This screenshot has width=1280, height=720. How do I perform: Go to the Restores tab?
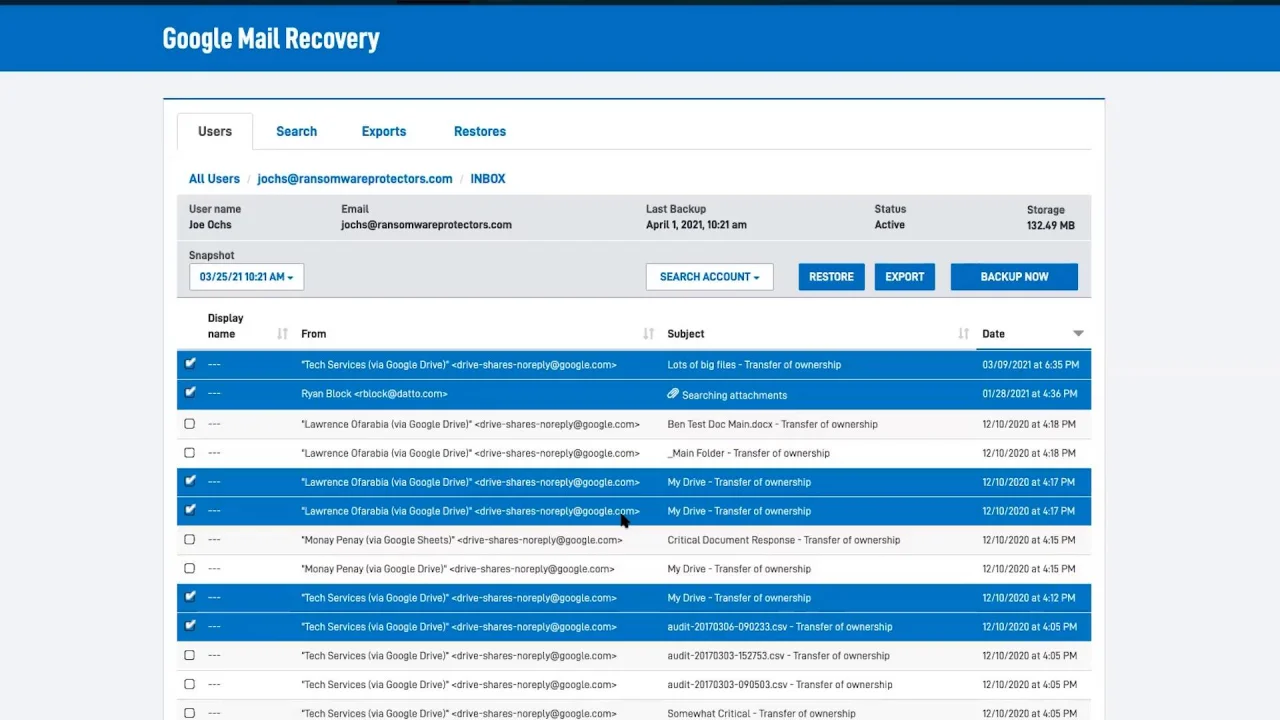480,131
